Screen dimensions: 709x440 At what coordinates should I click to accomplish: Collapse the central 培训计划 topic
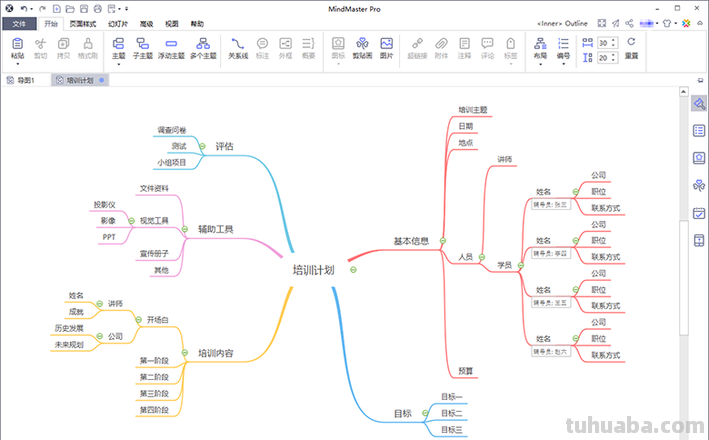point(353,270)
